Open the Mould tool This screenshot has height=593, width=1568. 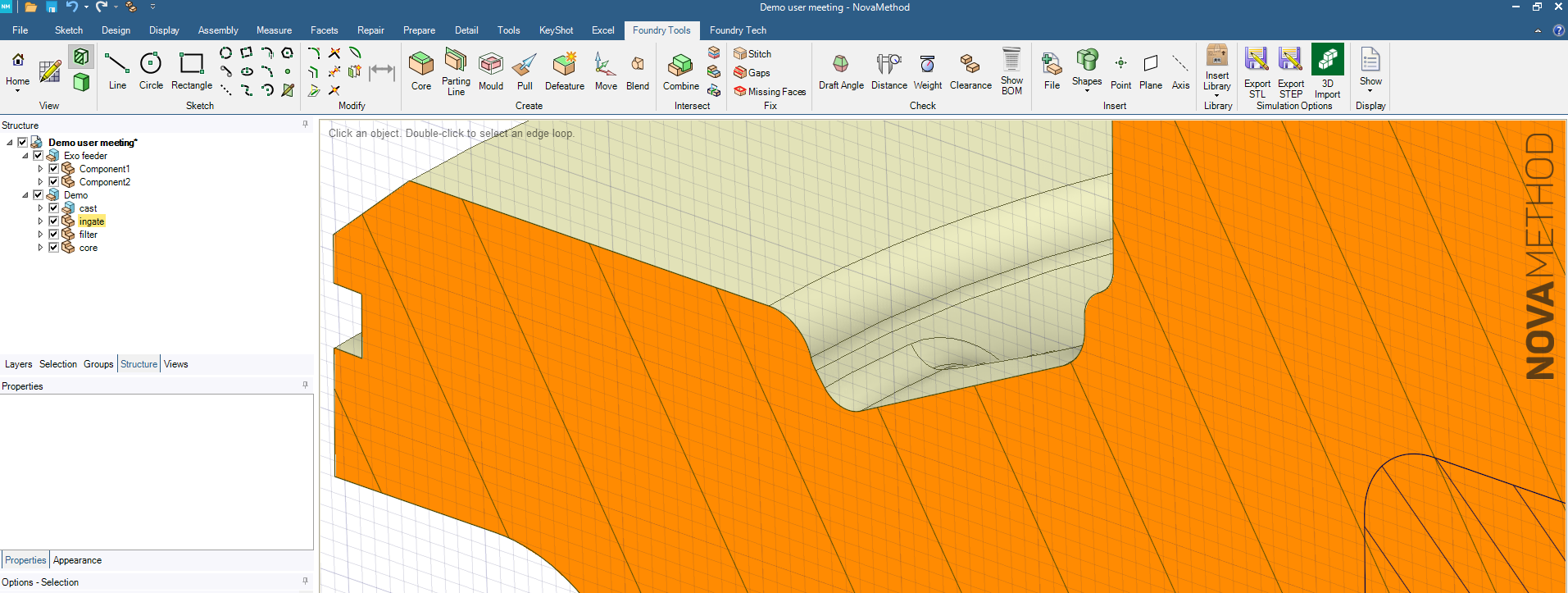490,71
